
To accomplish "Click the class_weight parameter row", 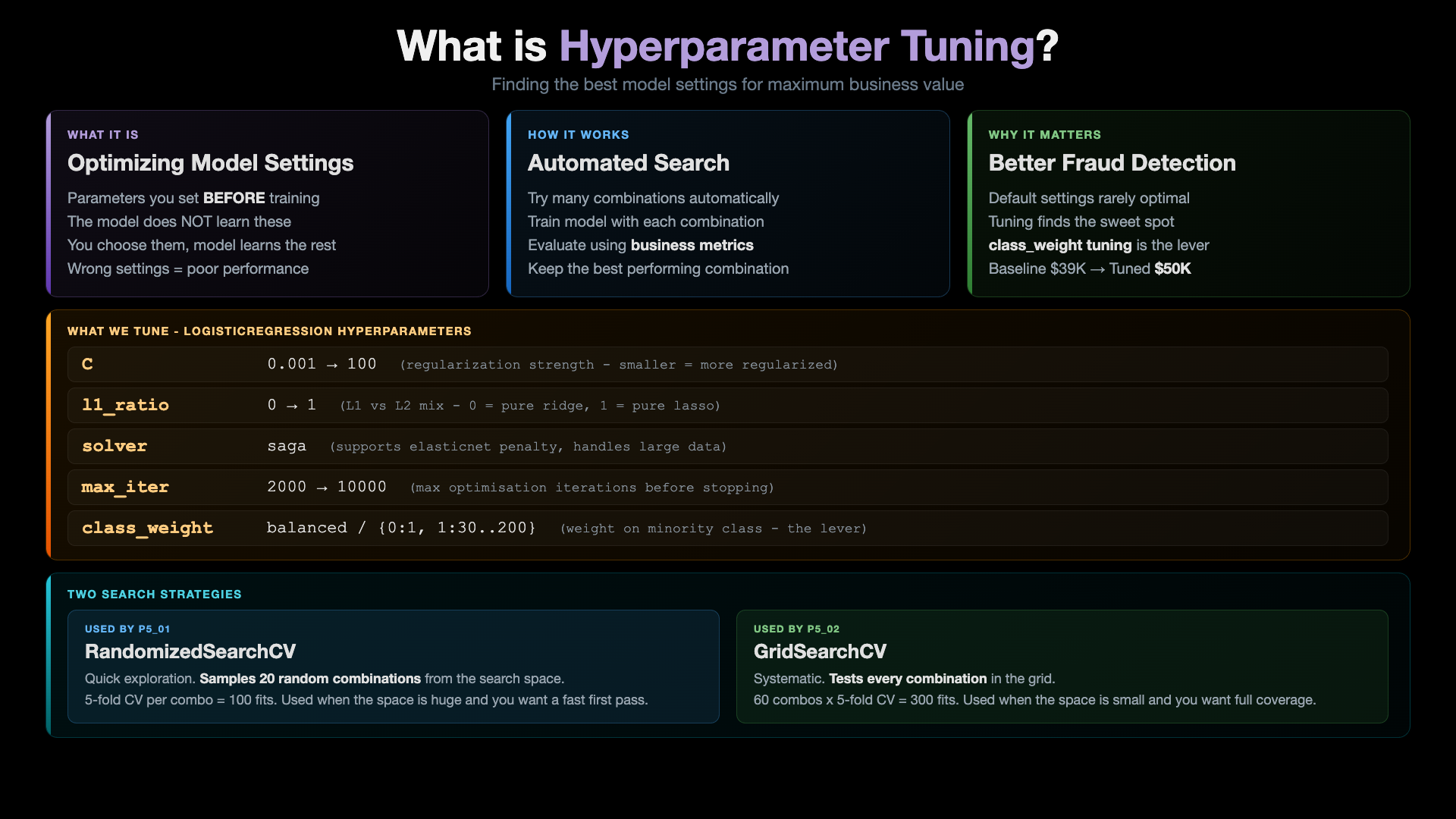I will click(x=728, y=529).
